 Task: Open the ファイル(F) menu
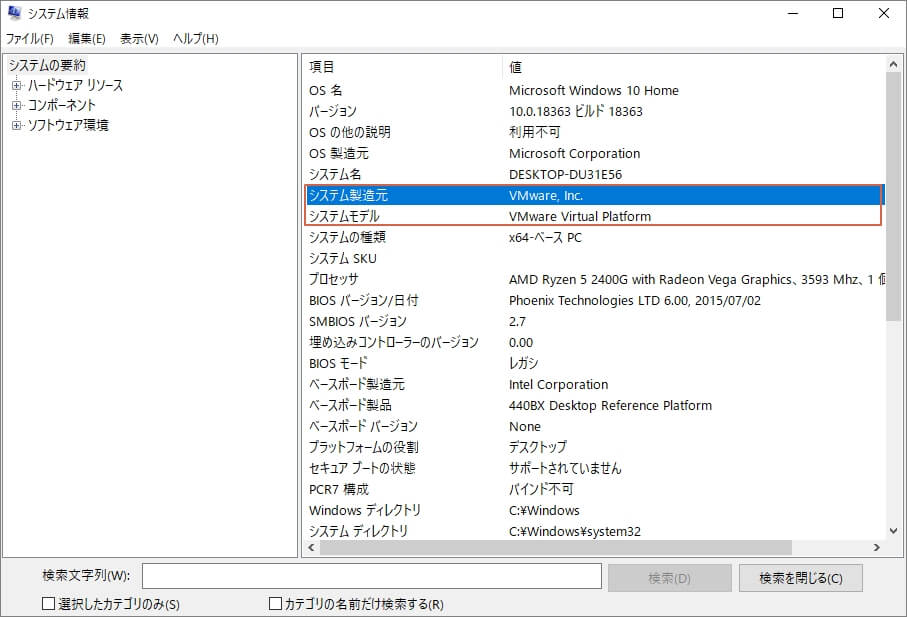pyautogui.click(x=30, y=39)
